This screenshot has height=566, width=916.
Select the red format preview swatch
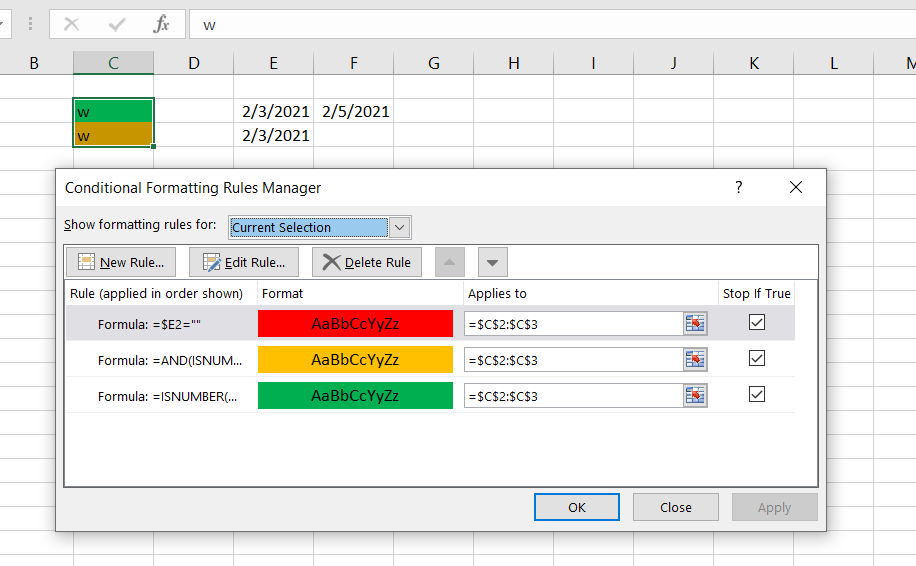tap(355, 324)
